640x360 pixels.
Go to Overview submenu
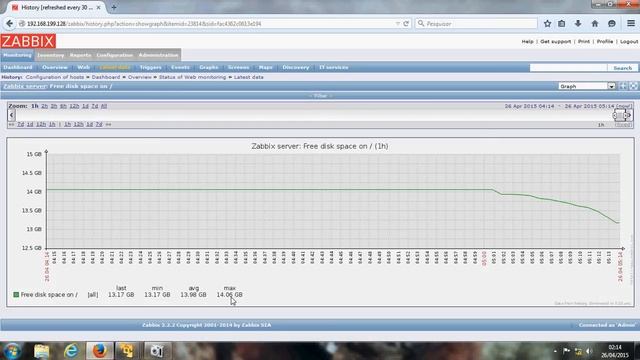[55, 67]
